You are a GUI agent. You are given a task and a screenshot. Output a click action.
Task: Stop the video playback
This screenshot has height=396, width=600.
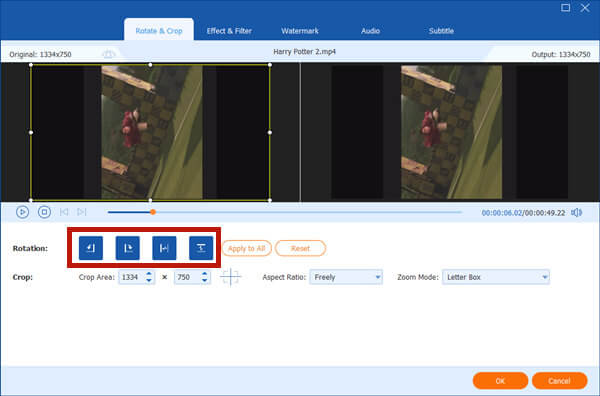(x=44, y=212)
